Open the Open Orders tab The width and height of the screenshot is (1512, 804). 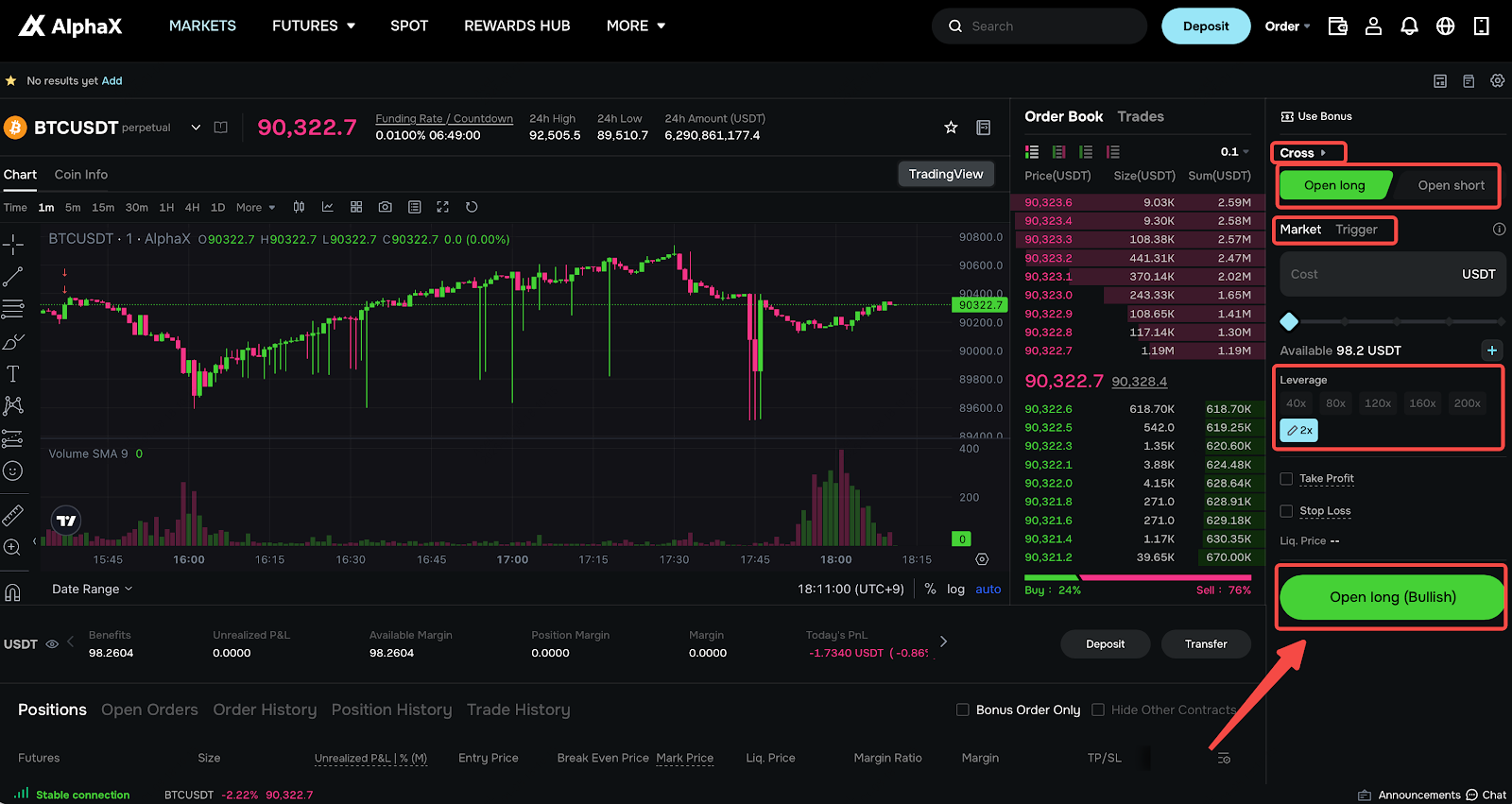pos(149,710)
